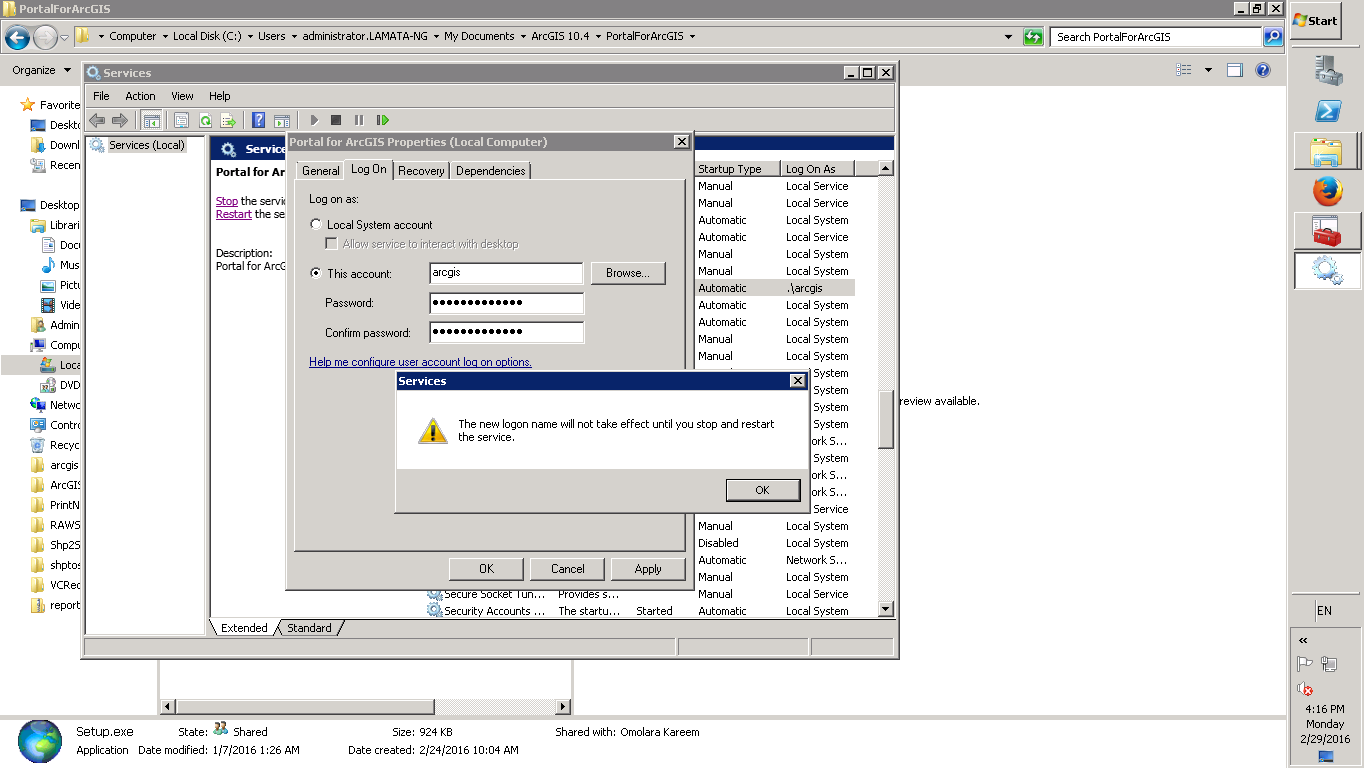Open Organize dropdown in Explorer

pos(42,70)
